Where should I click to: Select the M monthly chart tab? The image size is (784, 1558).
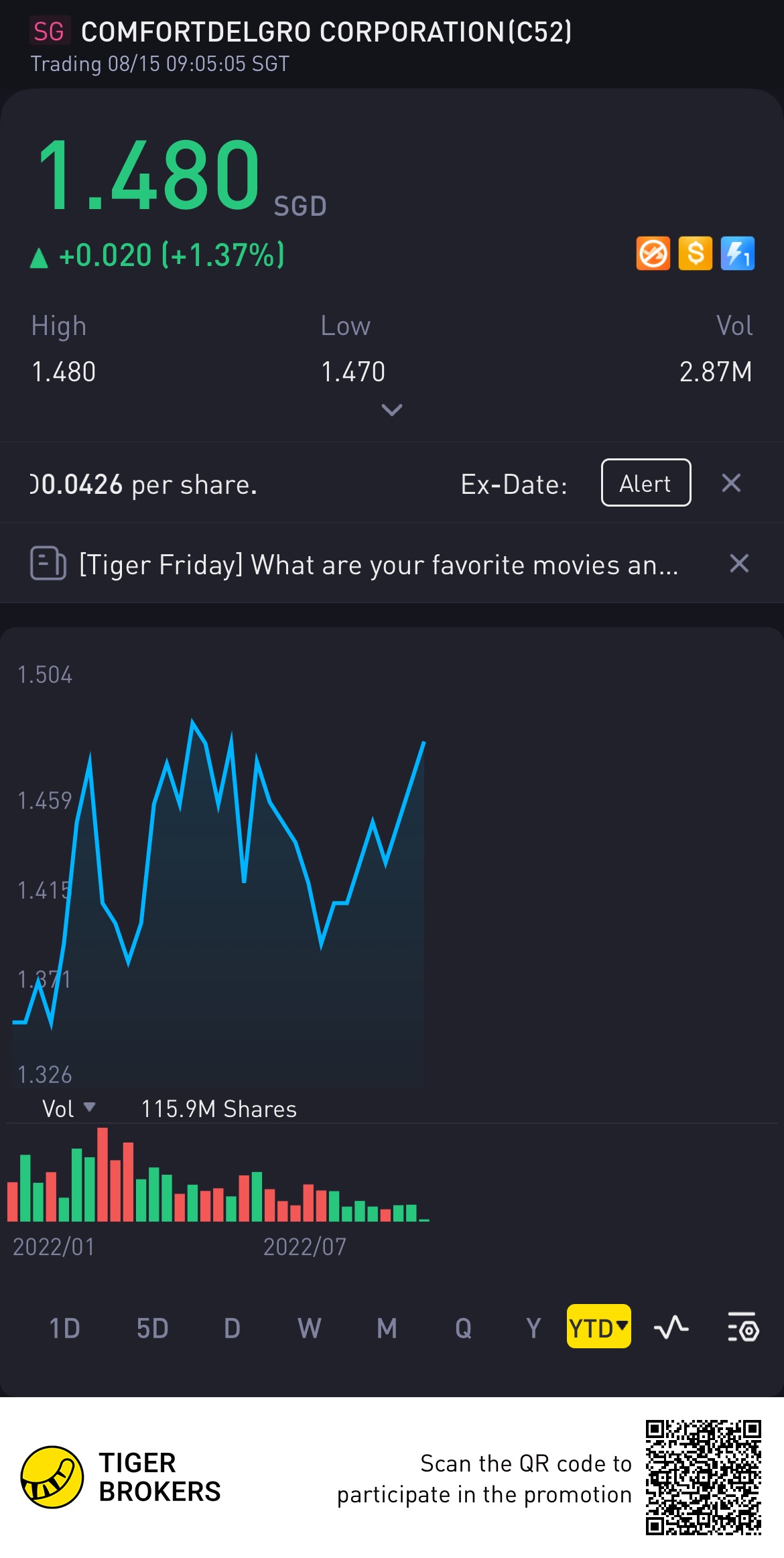[387, 1328]
